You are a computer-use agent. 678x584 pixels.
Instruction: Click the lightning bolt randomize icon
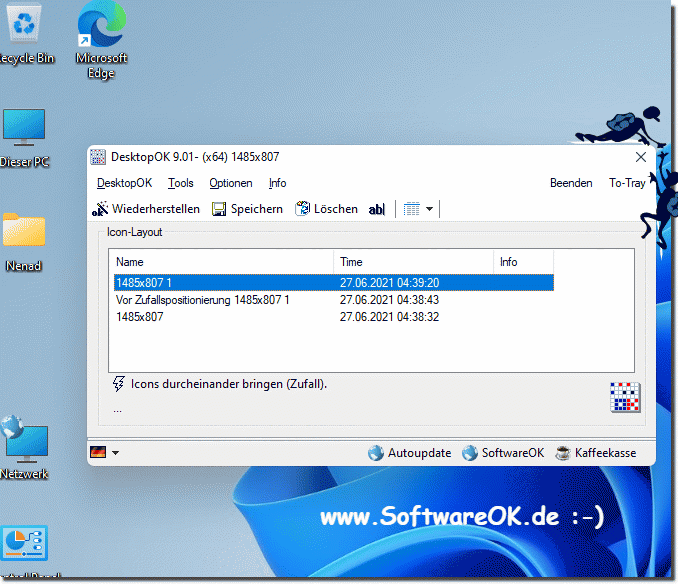118,383
